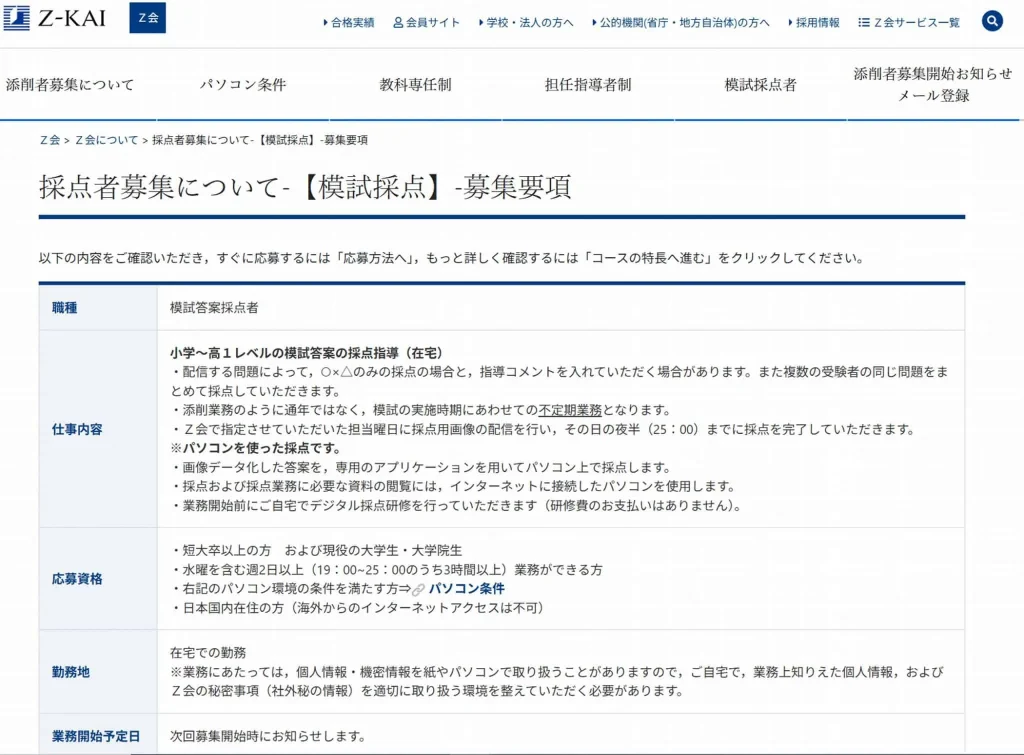Image resolution: width=1024 pixels, height=755 pixels.
Task: Click underlined 不定期業務 text
Action: (569, 410)
